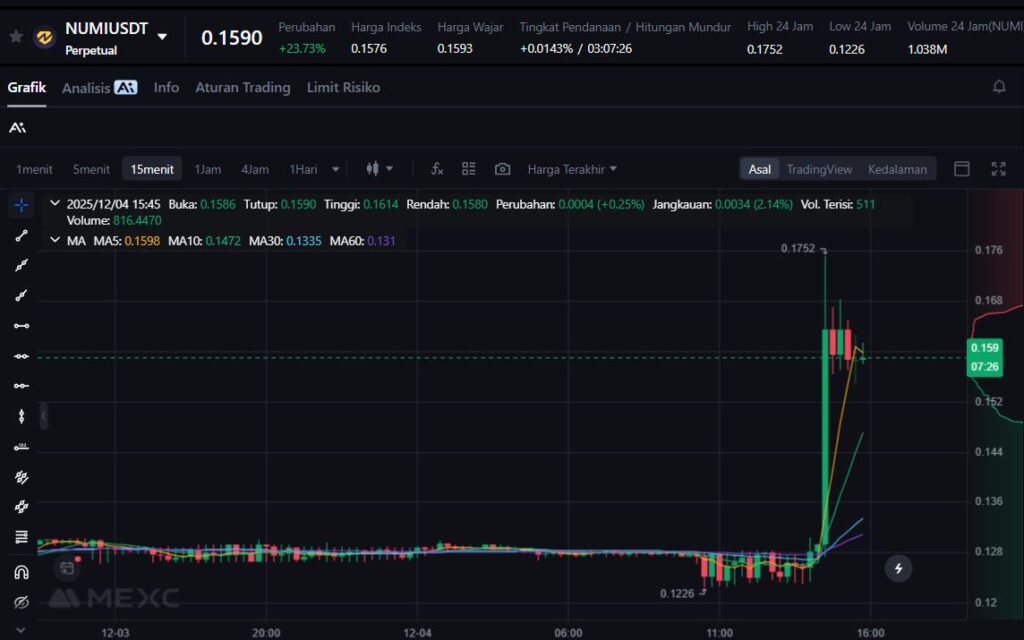Expand the NUMIUSDT pair selector dropdown
Screen dimensions: 1024x640
(162, 37)
